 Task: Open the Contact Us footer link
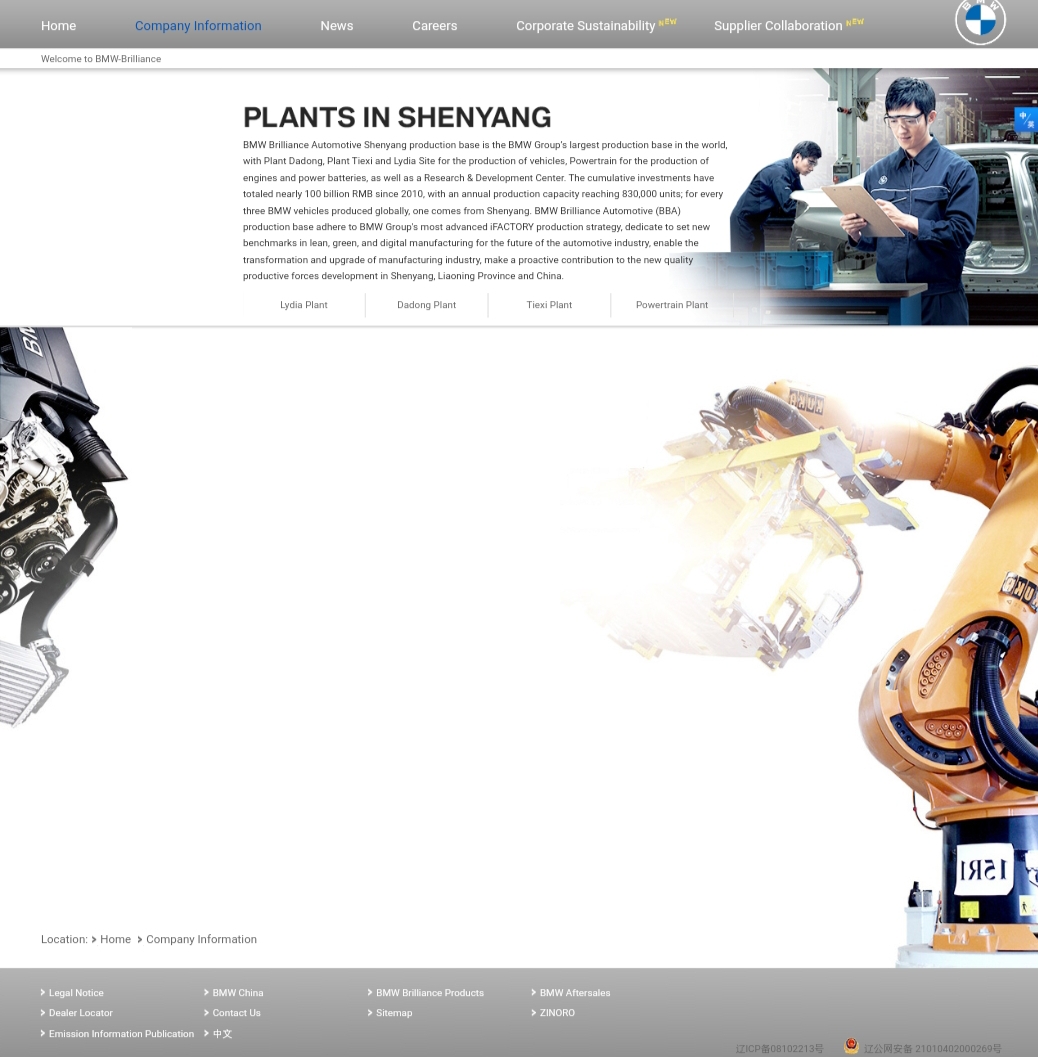[x=237, y=1013]
